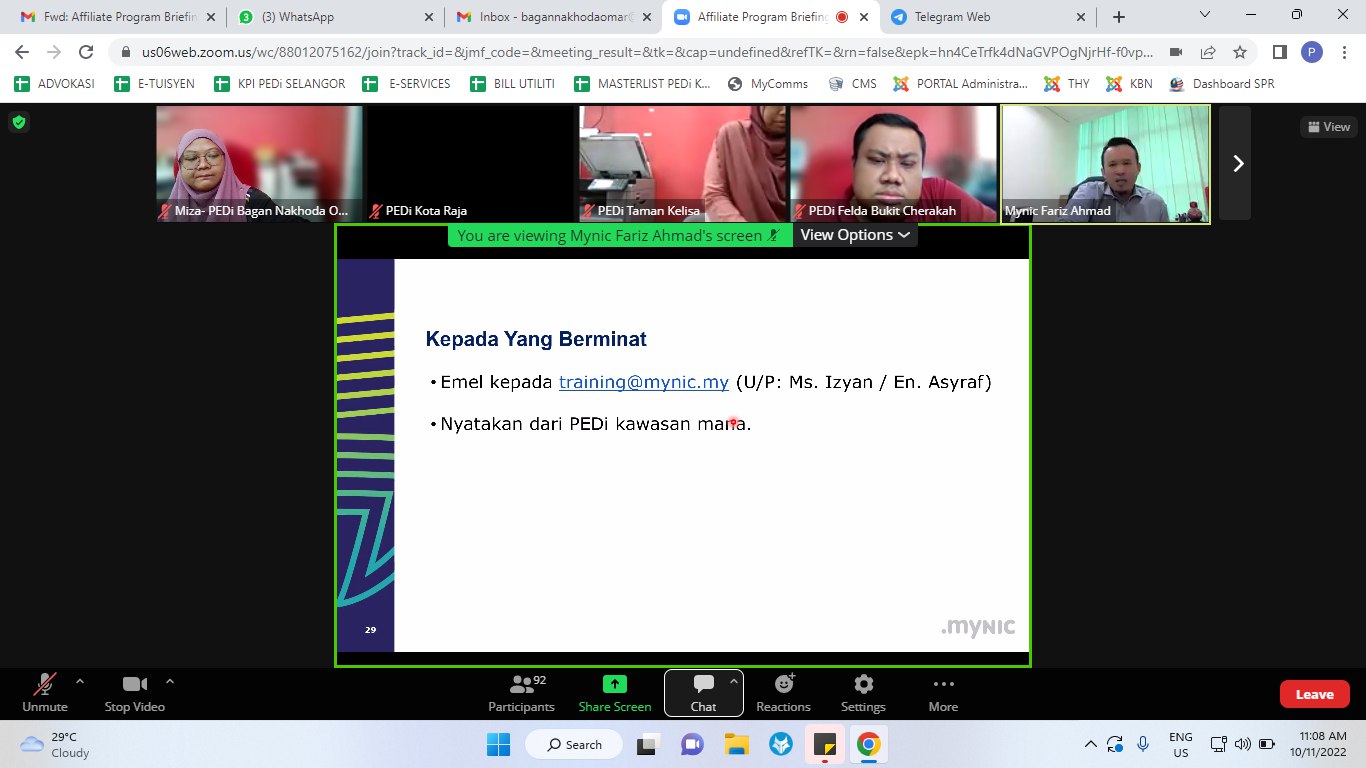This screenshot has height=768, width=1366.
Task: Switch layout using the View button
Action: pos(1327,127)
